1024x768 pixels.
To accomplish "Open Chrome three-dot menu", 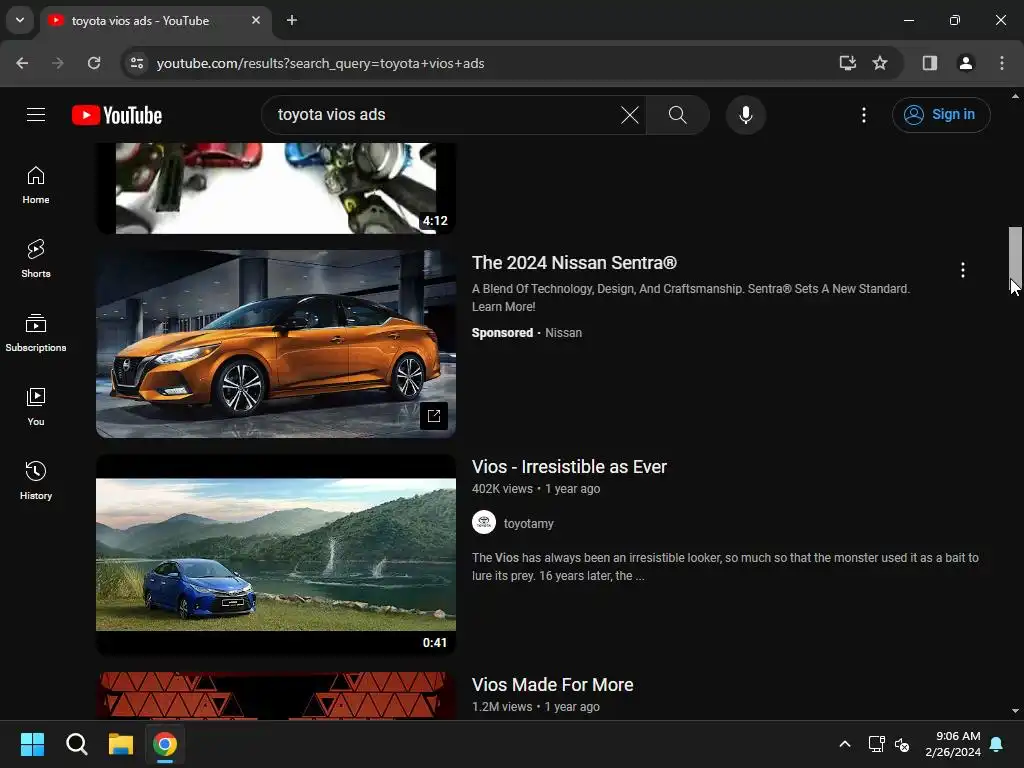I will click(x=1001, y=63).
